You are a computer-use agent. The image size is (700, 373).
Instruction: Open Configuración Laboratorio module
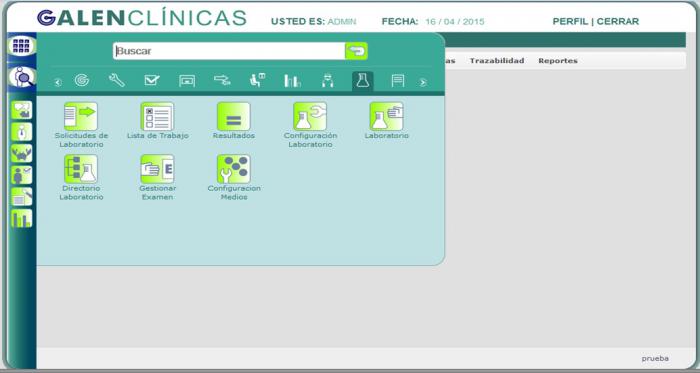[x=310, y=124]
